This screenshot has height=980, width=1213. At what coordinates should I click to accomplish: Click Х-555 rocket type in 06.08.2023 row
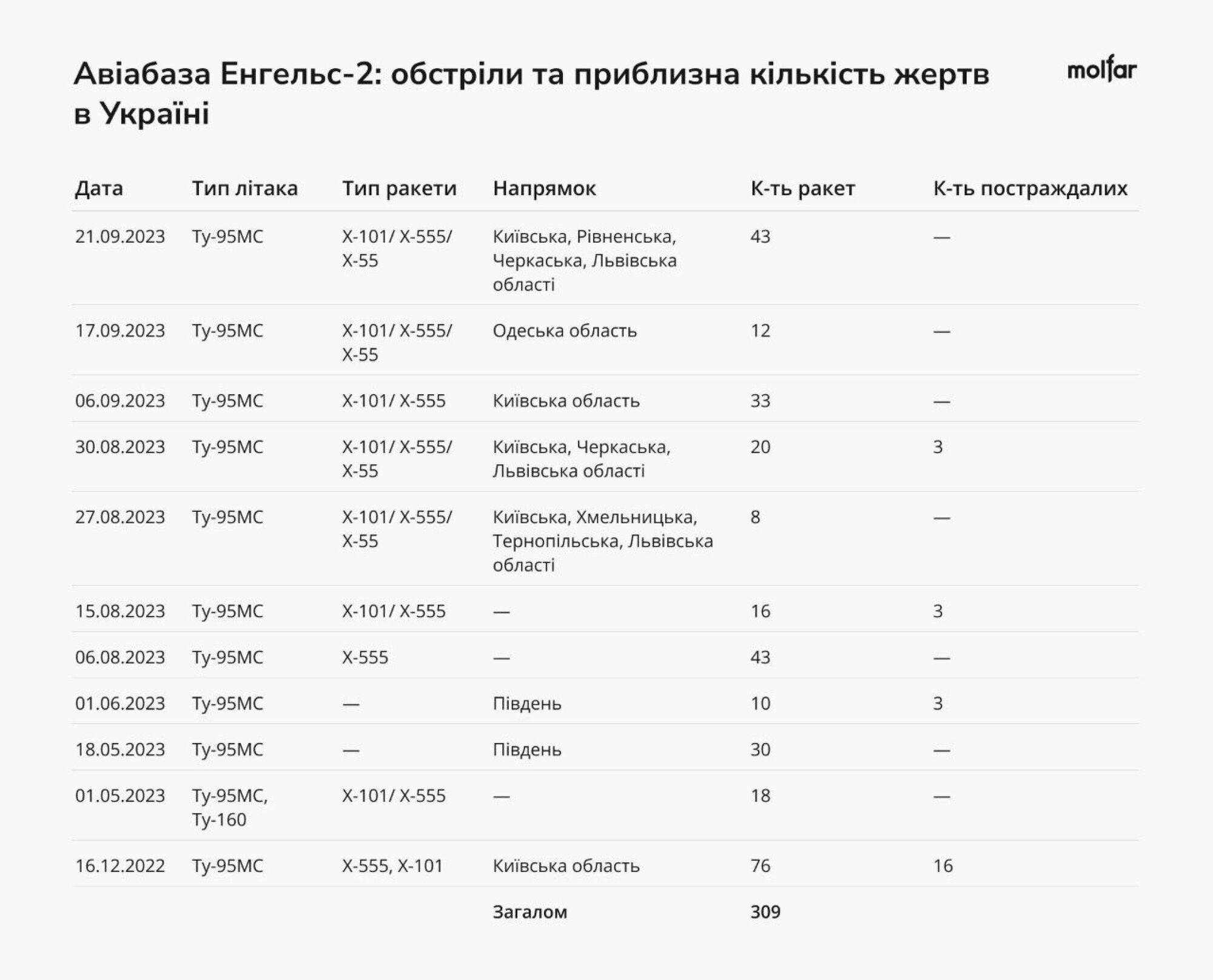365,657
